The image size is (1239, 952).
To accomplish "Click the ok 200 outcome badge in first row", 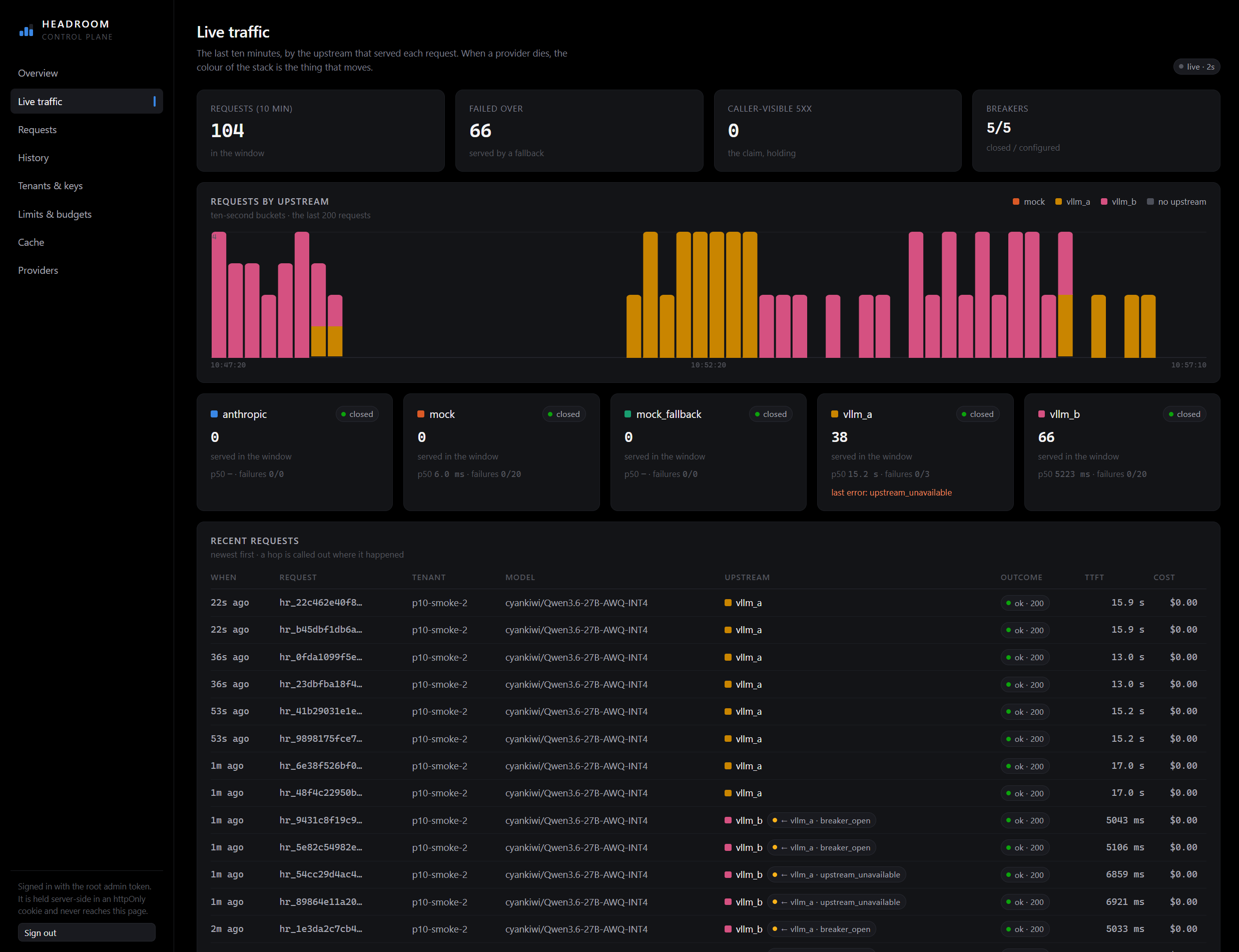I will pos(1025,603).
